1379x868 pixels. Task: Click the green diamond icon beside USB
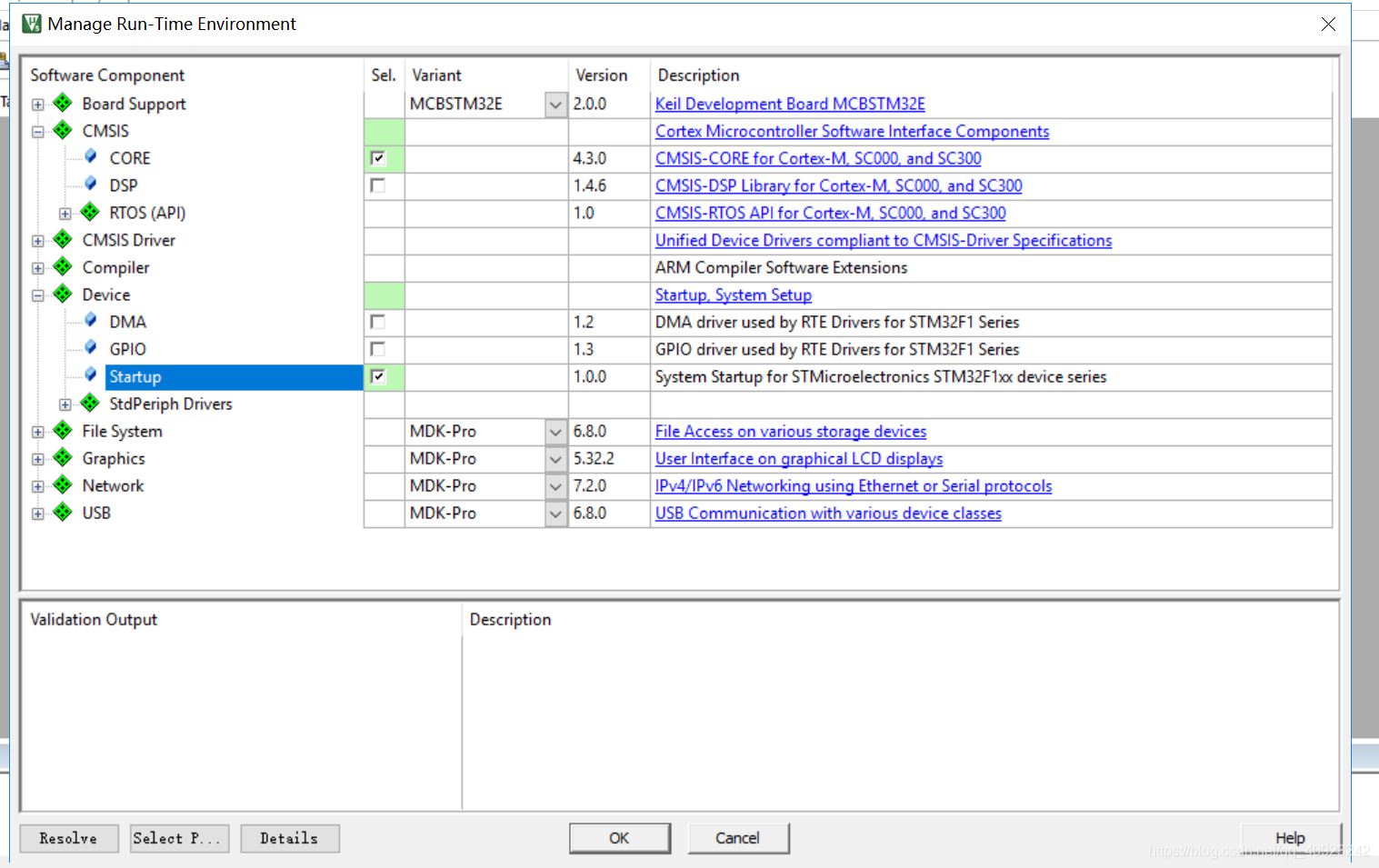pos(63,512)
